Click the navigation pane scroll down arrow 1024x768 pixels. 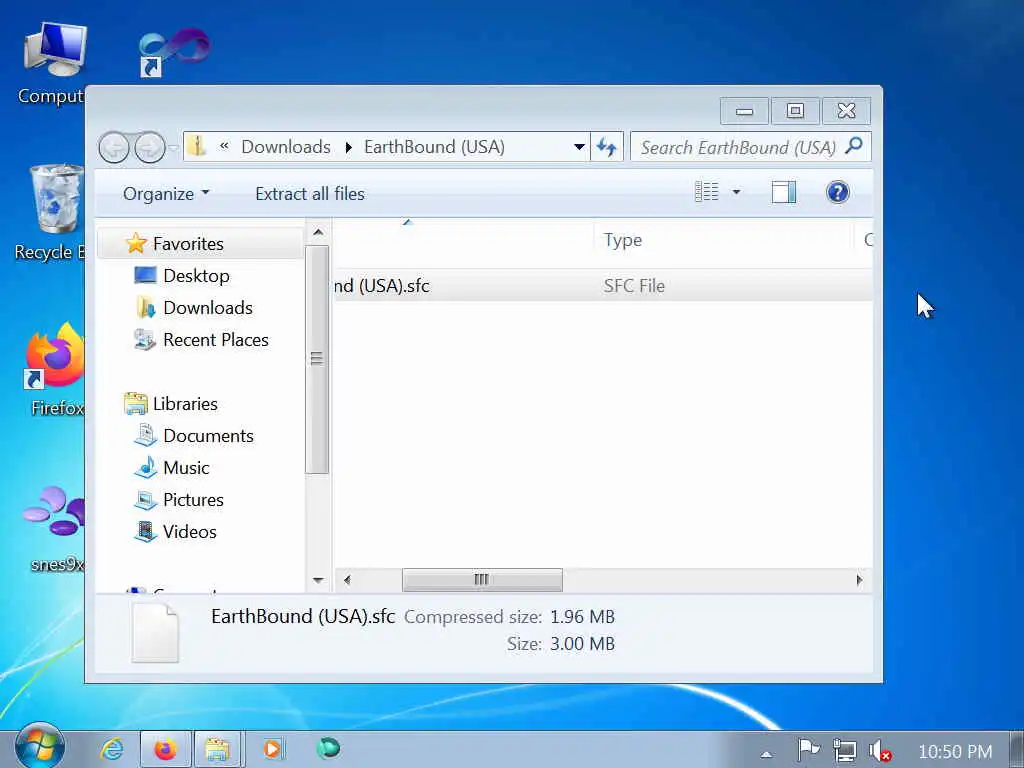click(x=317, y=580)
